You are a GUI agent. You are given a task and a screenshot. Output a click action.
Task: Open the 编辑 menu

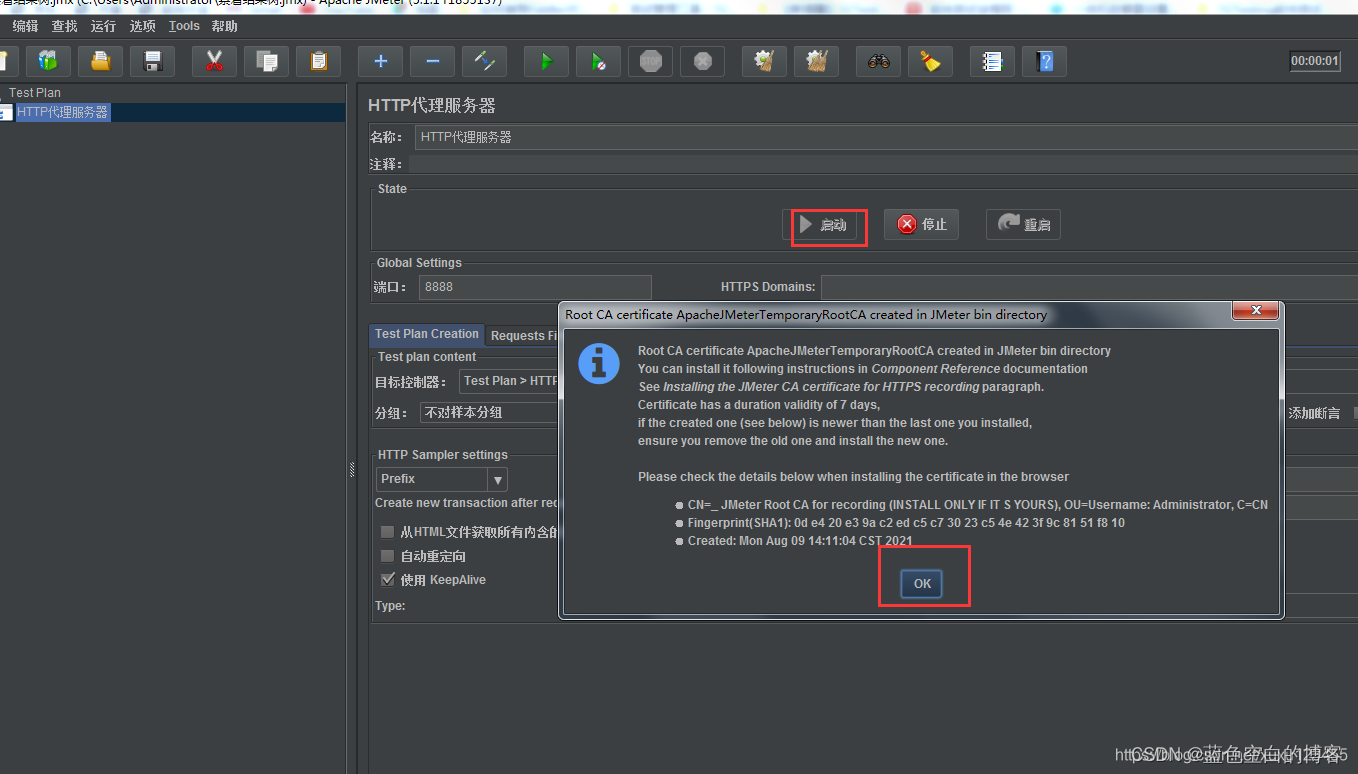click(25, 26)
